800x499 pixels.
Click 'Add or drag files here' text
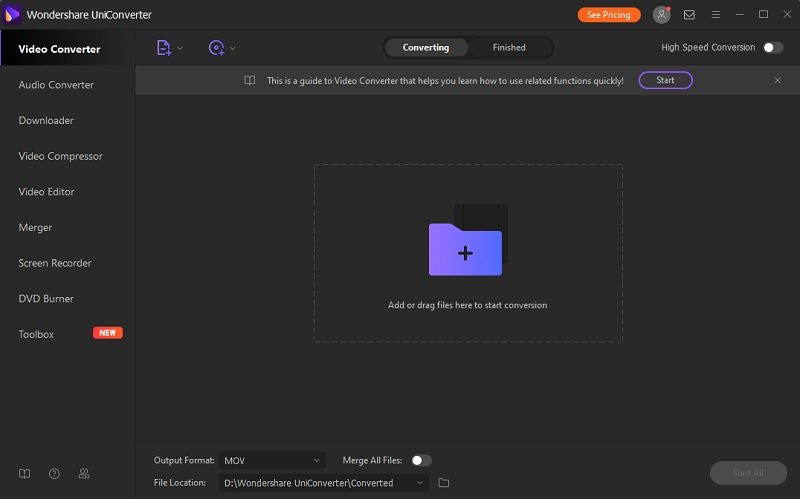(467, 305)
